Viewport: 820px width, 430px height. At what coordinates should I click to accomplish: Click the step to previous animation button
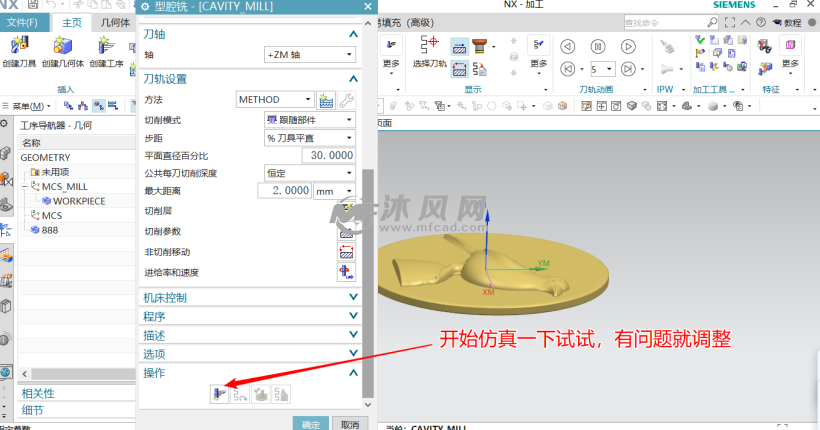[x=567, y=69]
